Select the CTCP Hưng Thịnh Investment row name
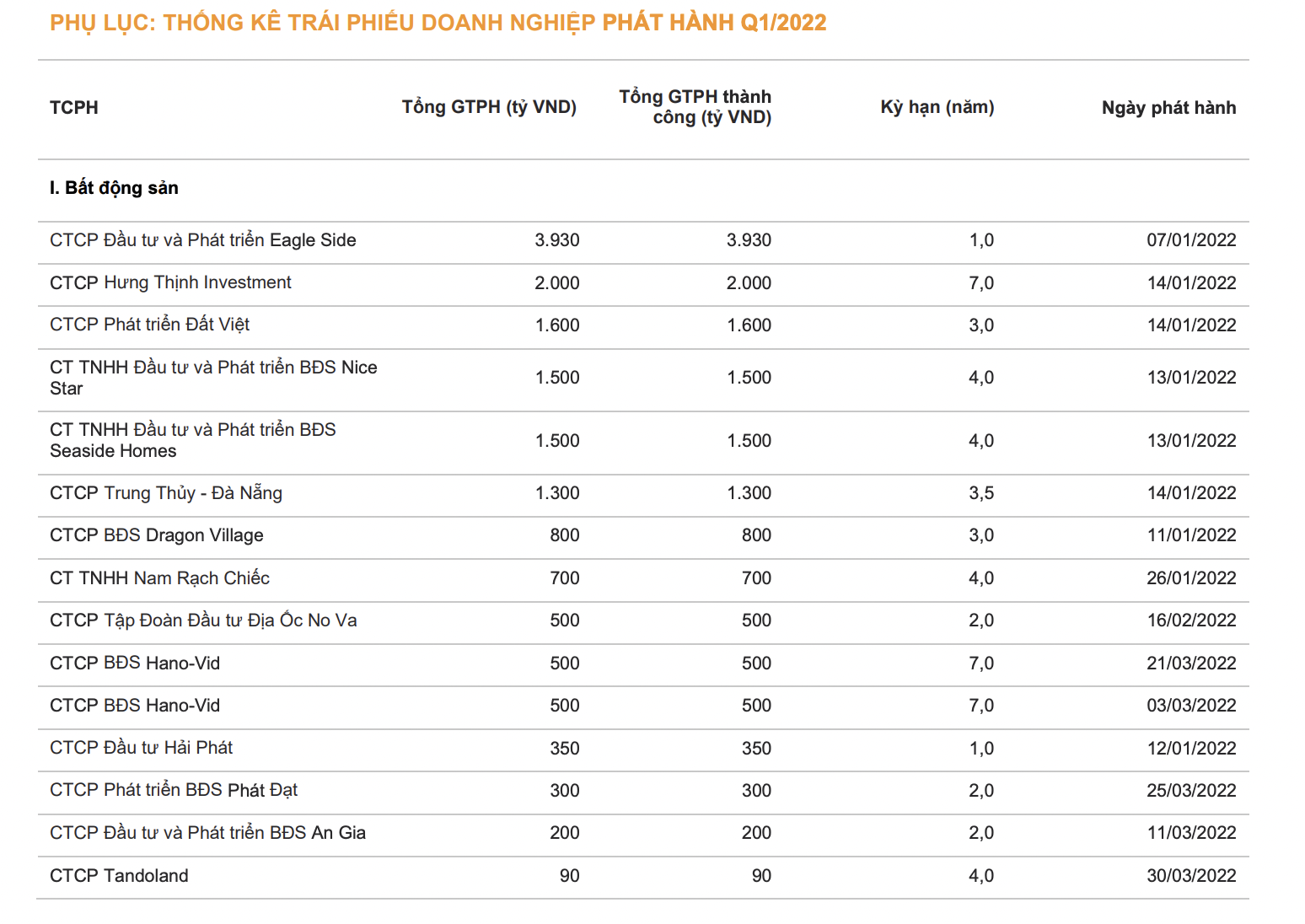Screen dimensions: 1305x924 [x=170, y=282]
